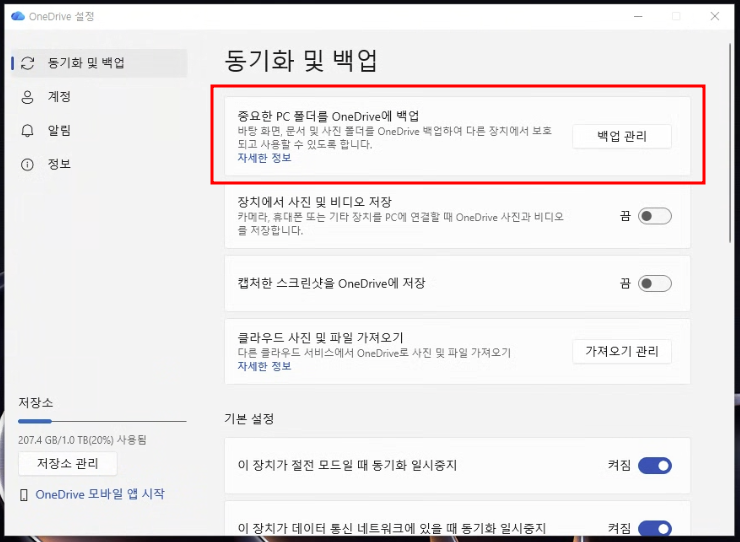Click 캡처한 스크린샷을 OneDrive에 저장 label

point(331,283)
